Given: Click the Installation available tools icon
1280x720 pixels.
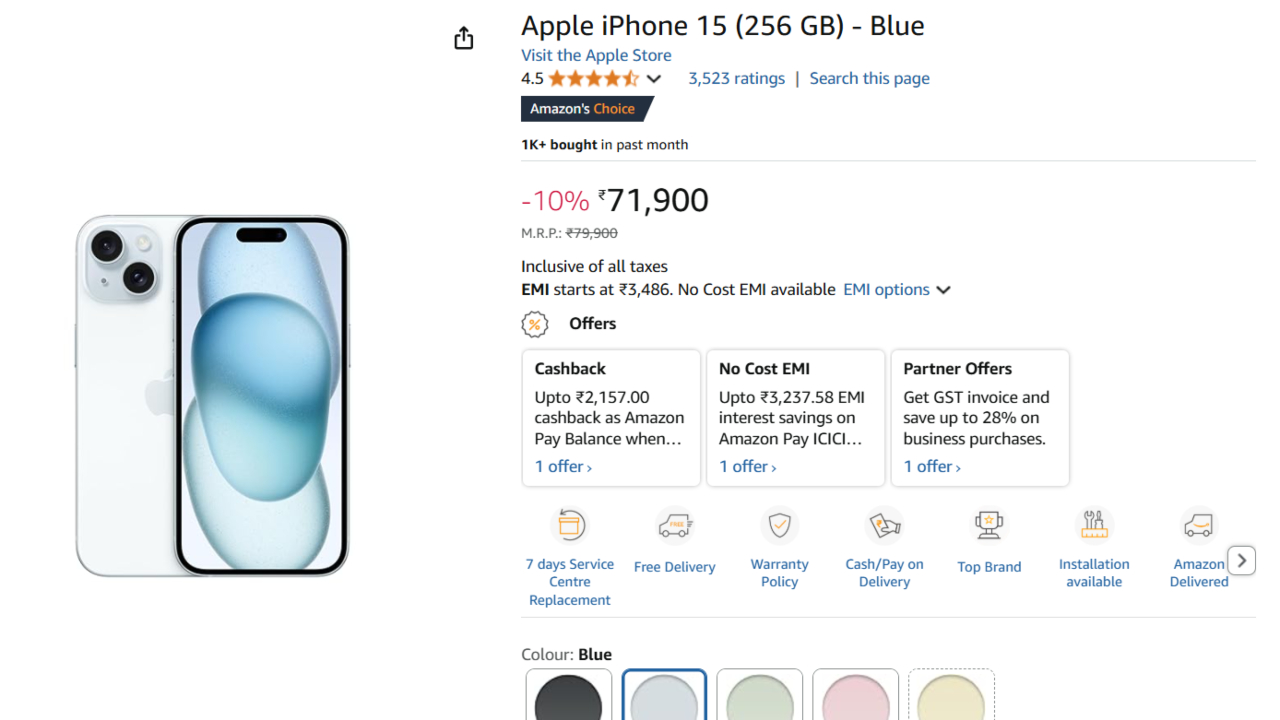Looking at the screenshot, I should (1094, 525).
